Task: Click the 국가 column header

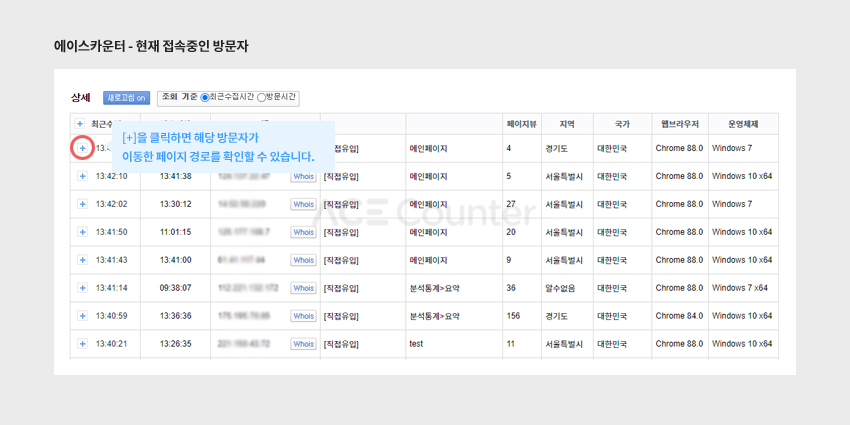Action: (622, 124)
